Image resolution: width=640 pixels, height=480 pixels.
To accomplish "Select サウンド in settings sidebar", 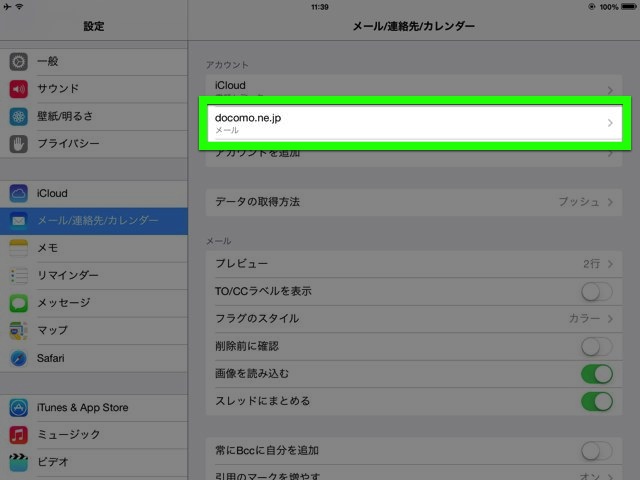I will click(94, 89).
